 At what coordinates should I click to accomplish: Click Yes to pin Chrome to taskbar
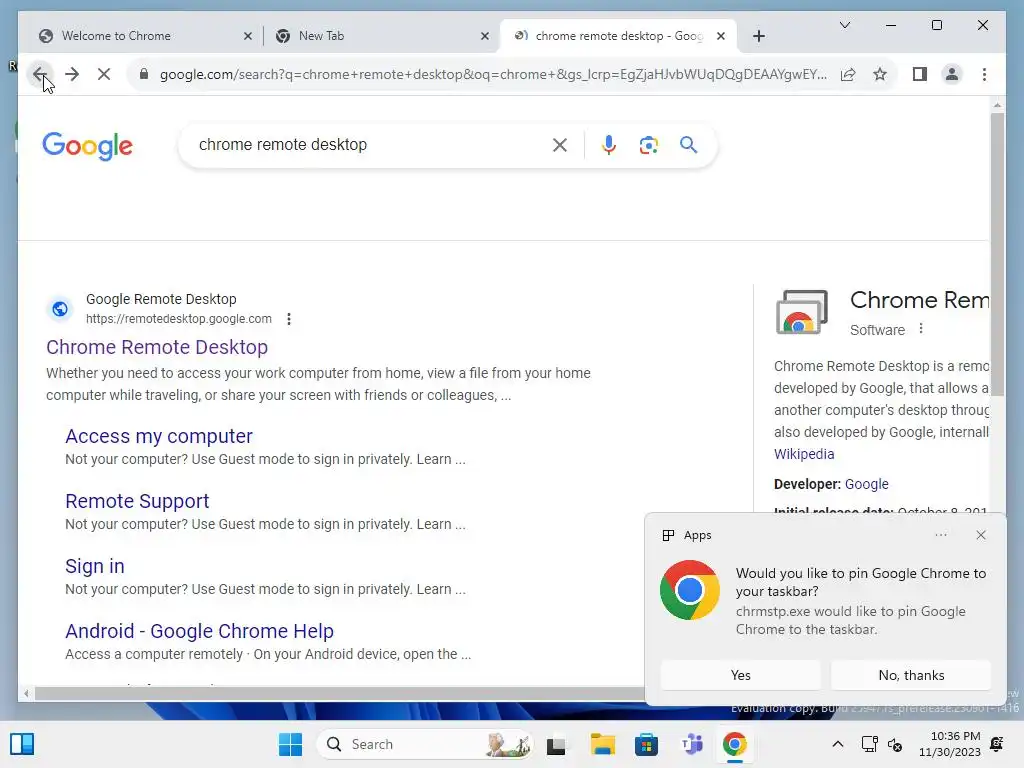coord(741,675)
